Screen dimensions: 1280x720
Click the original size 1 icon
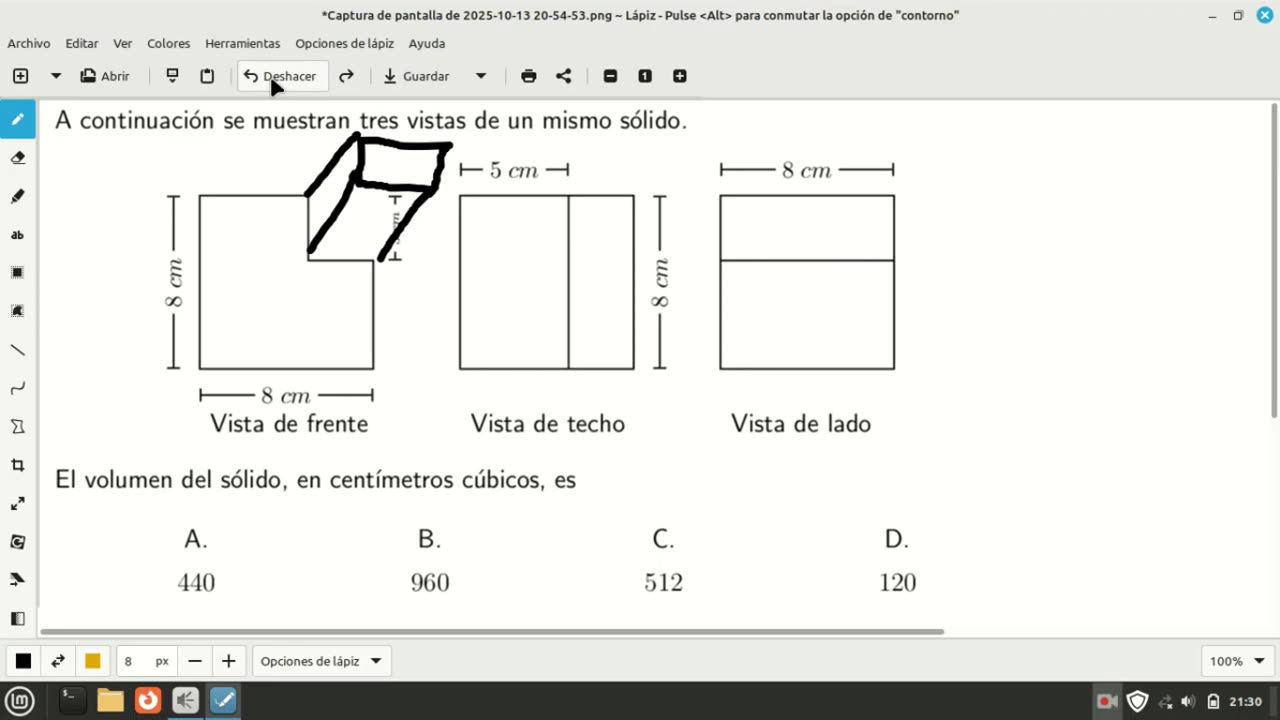645,76
